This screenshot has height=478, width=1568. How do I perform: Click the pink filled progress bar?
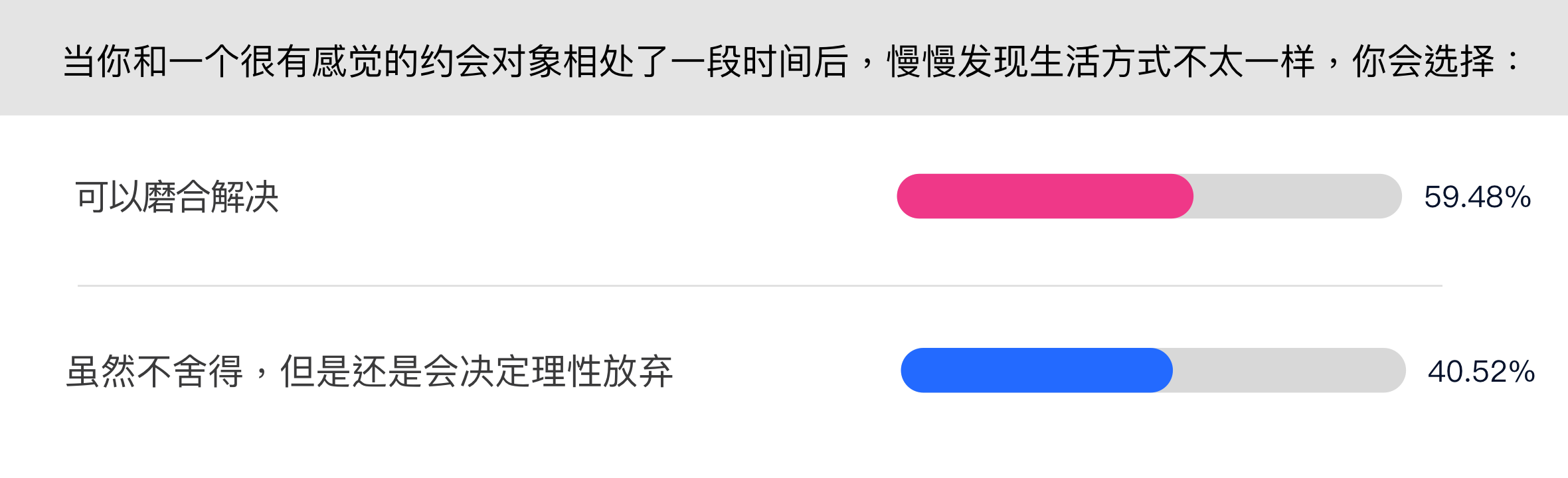1045,197
